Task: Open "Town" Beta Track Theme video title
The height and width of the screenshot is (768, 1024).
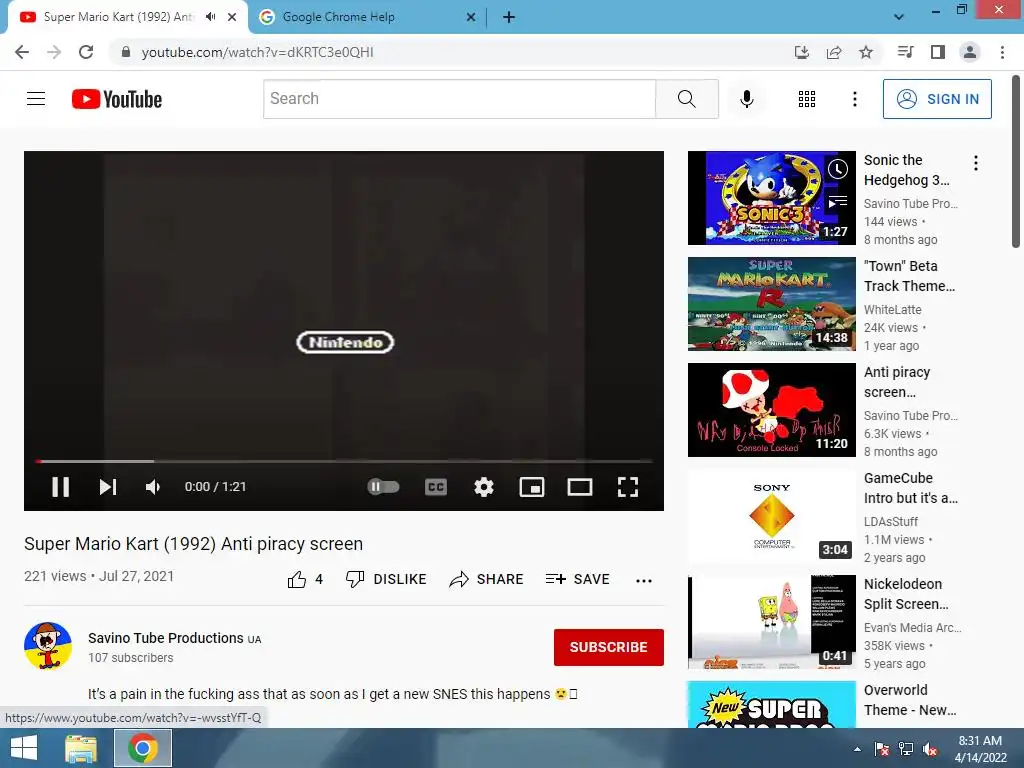Action: (909, 276)
